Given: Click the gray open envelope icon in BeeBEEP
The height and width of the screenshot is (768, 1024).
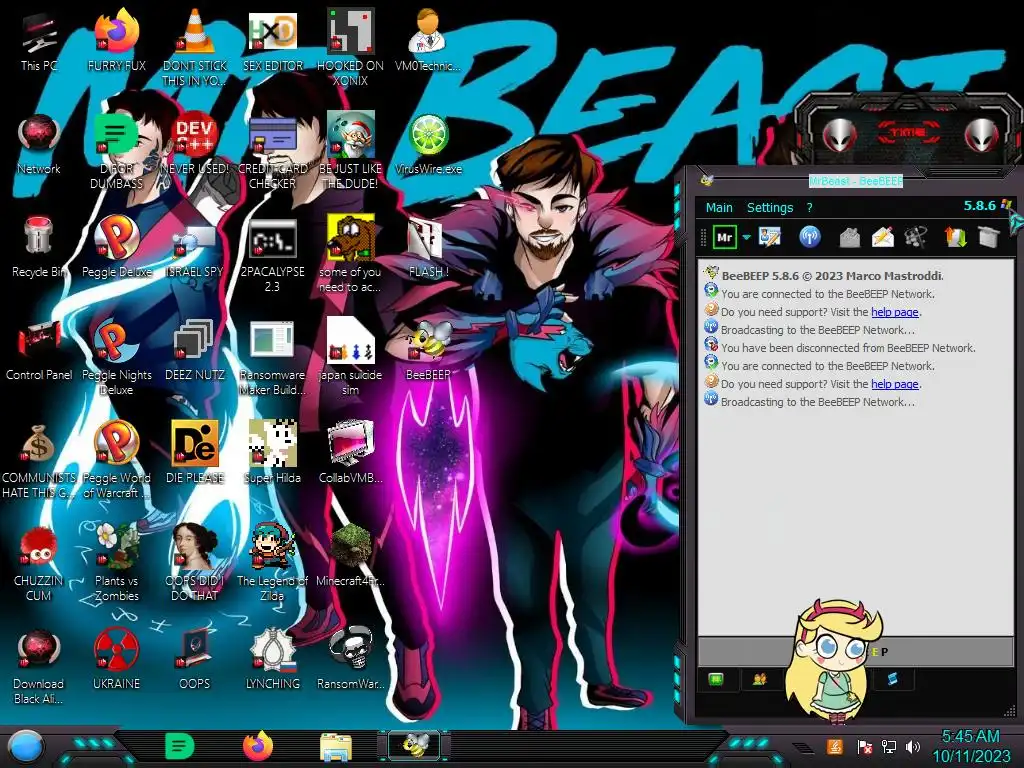Looking at the screenshot, I should pos(850,237).
